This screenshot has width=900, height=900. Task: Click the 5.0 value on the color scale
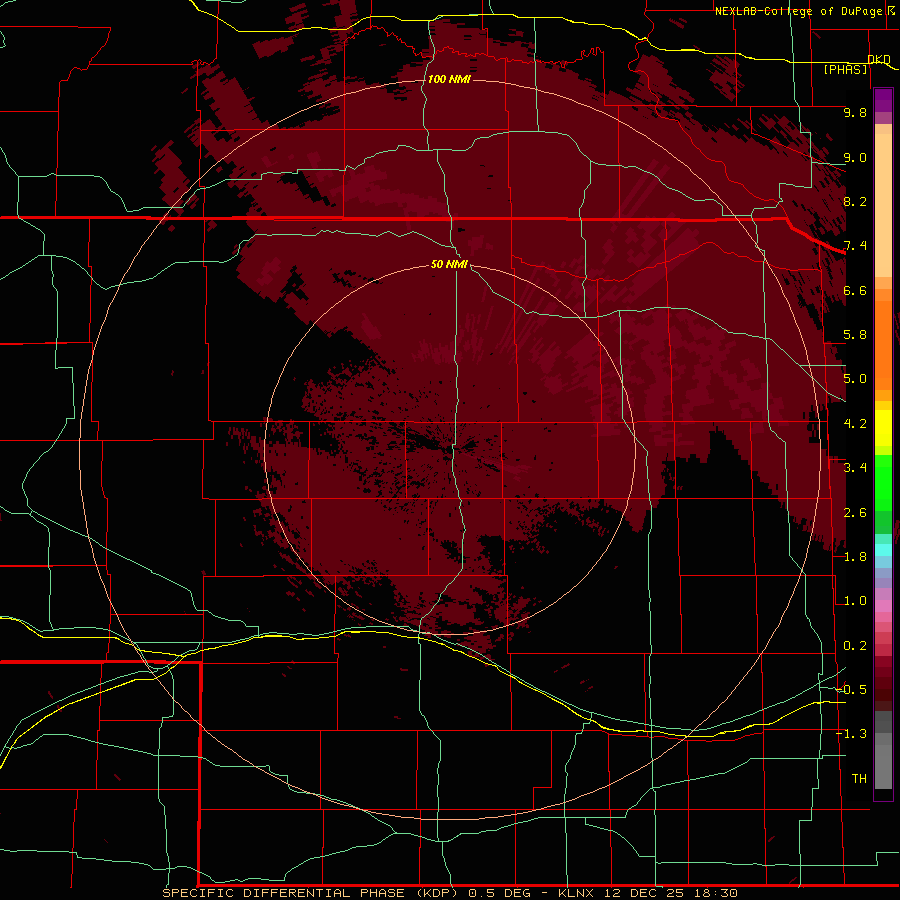[855, 379]
